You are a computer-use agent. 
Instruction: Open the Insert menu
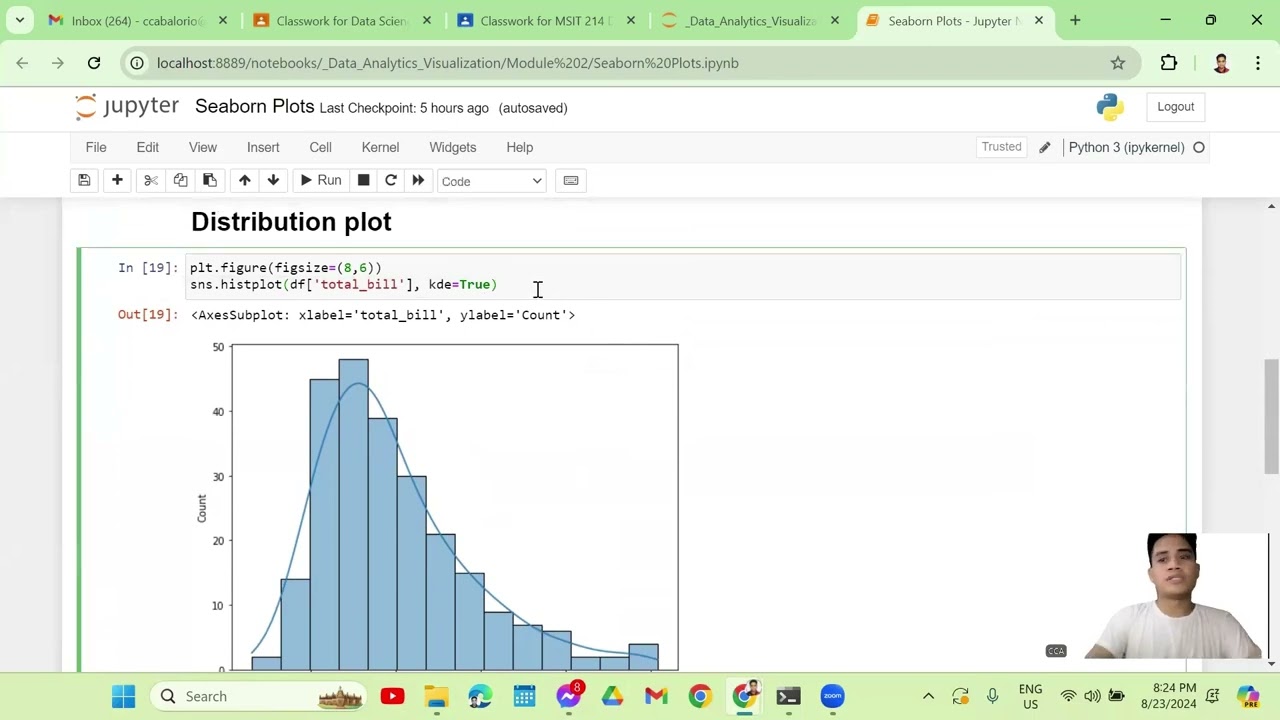click(263, 147)
